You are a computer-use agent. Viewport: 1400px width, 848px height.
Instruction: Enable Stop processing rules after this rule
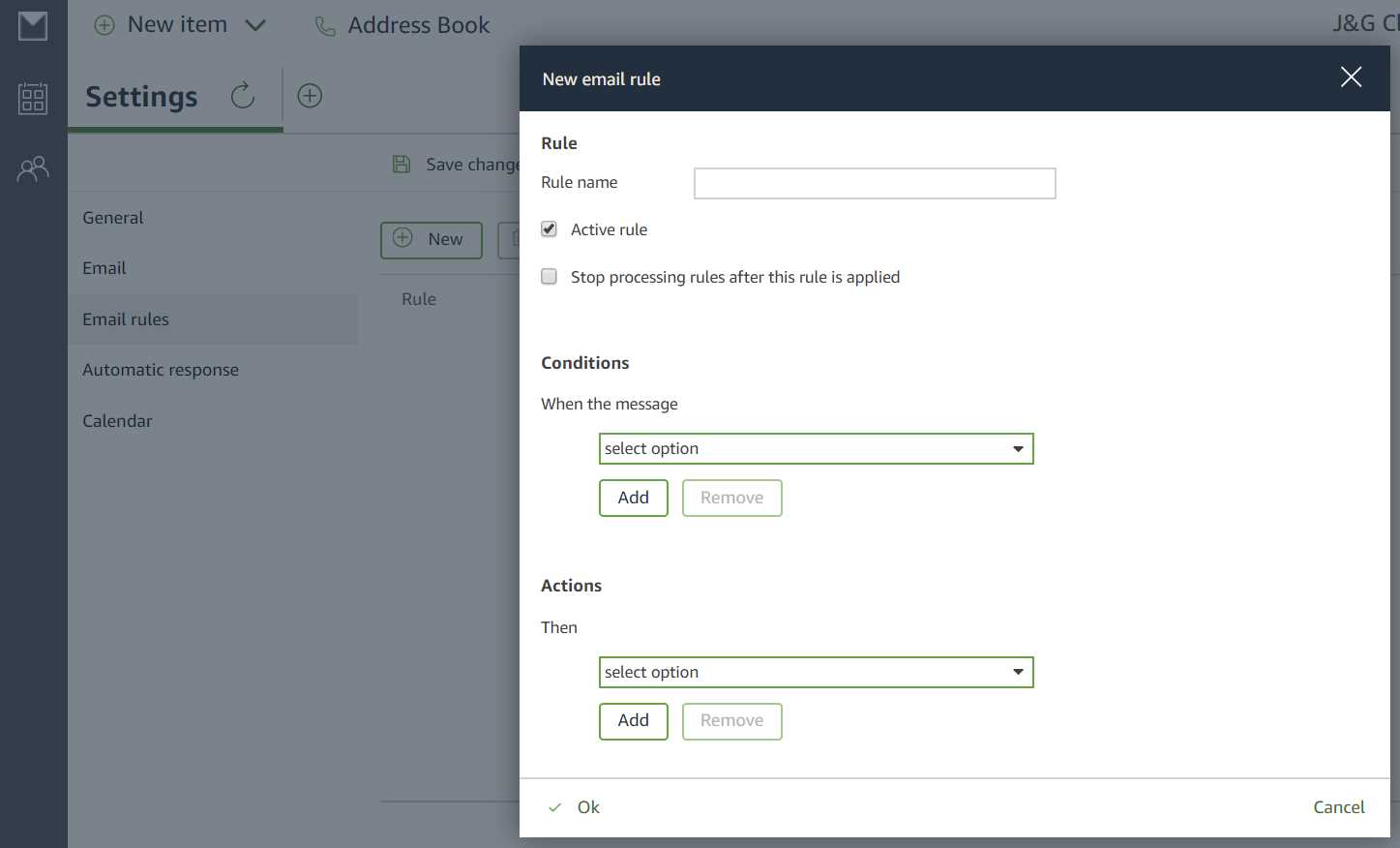point(550,277)
